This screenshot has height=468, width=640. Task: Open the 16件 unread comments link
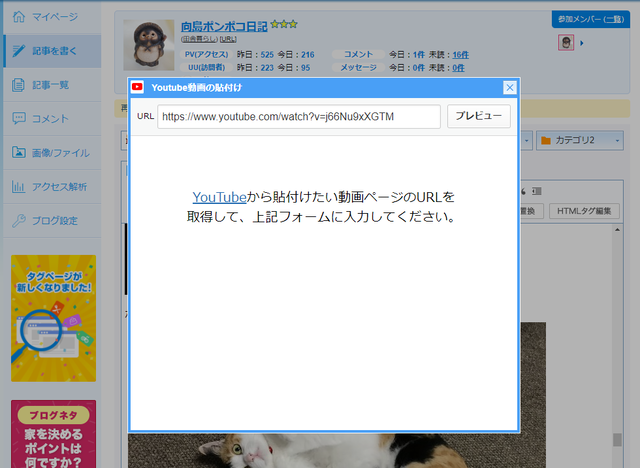[x=460, y=55]
